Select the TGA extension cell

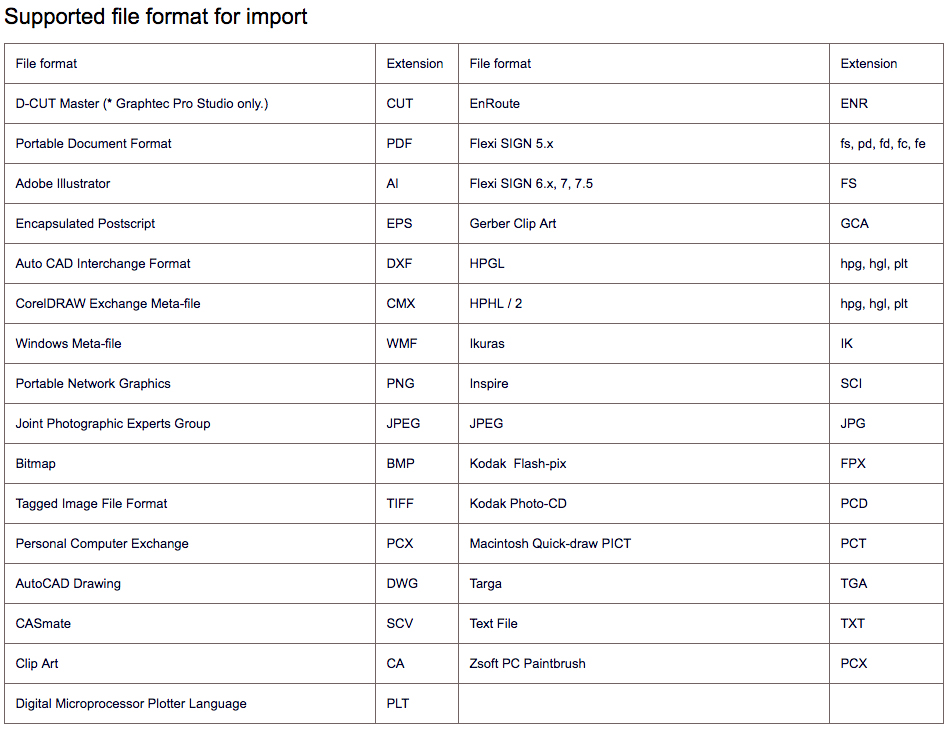click(x=854, y=584)
